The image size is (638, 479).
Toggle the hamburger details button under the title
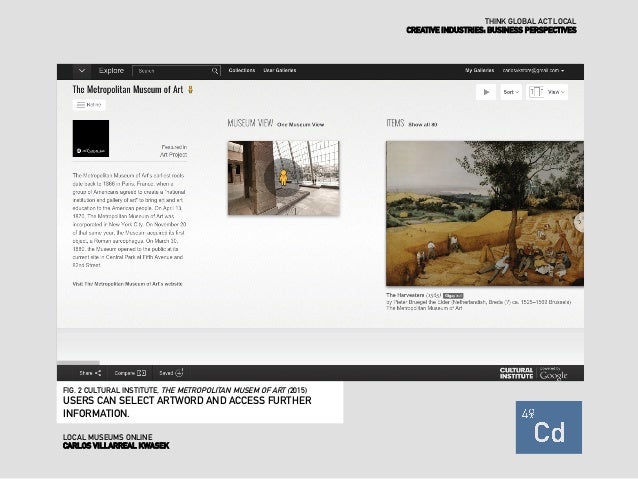click(x=89, y=105)
